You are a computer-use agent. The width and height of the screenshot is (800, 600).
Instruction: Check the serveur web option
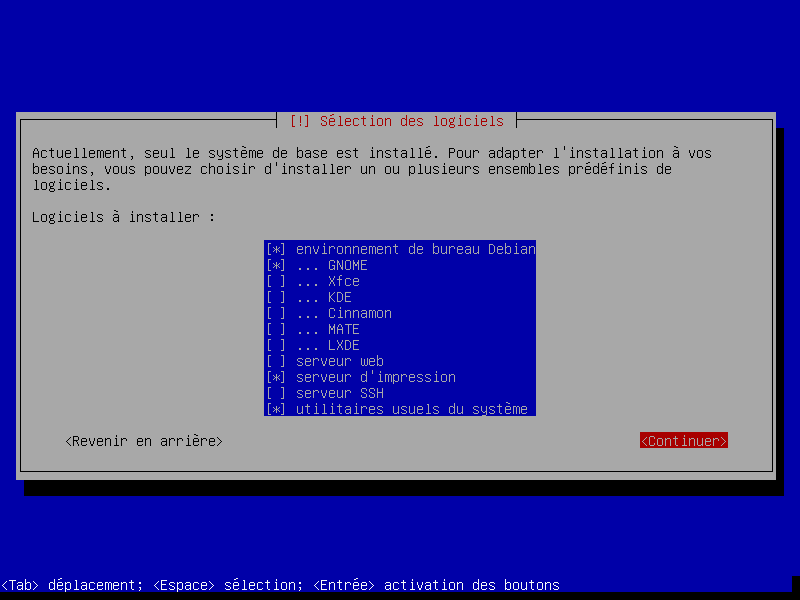(x=276, y=361)
